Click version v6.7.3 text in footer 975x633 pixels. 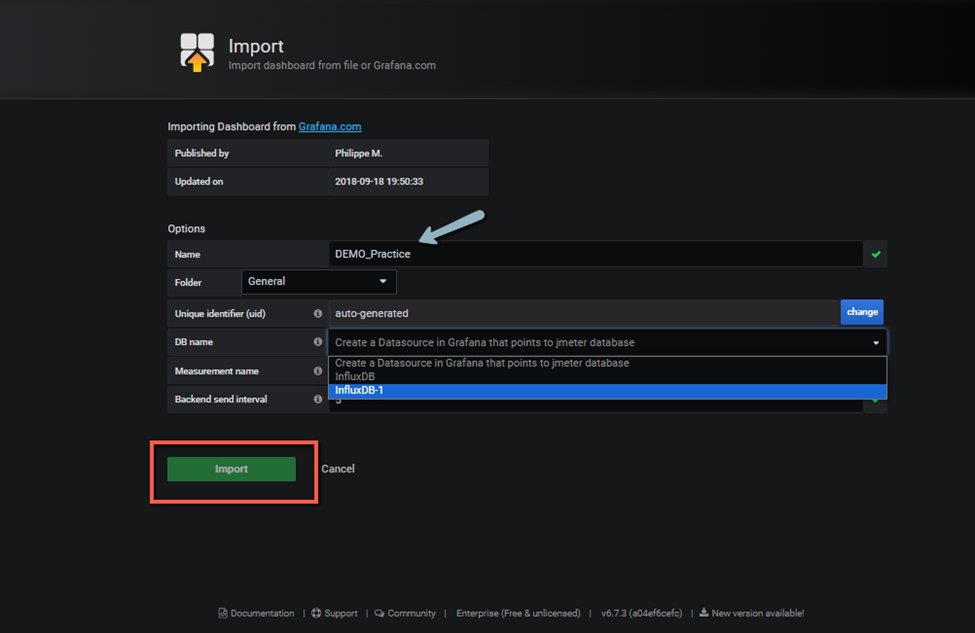click(x=641, y=613)
